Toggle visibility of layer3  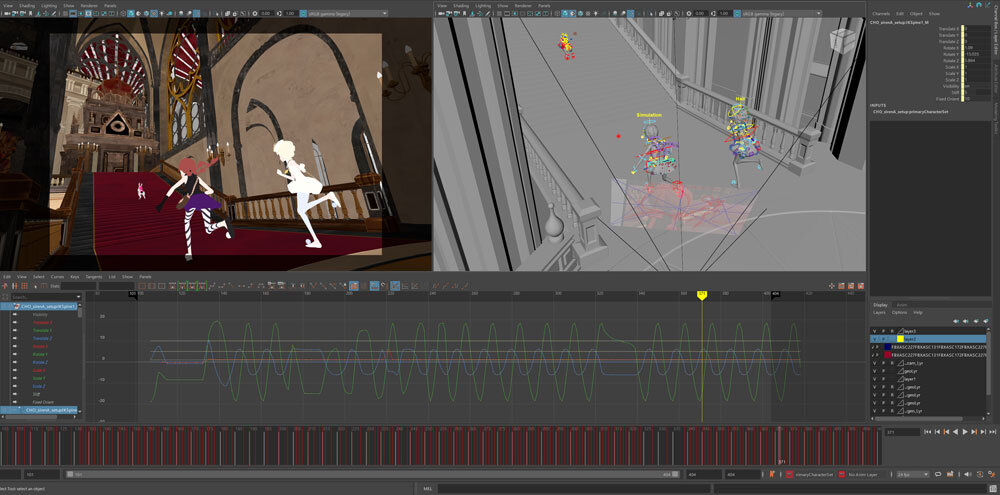coord(874,330)
